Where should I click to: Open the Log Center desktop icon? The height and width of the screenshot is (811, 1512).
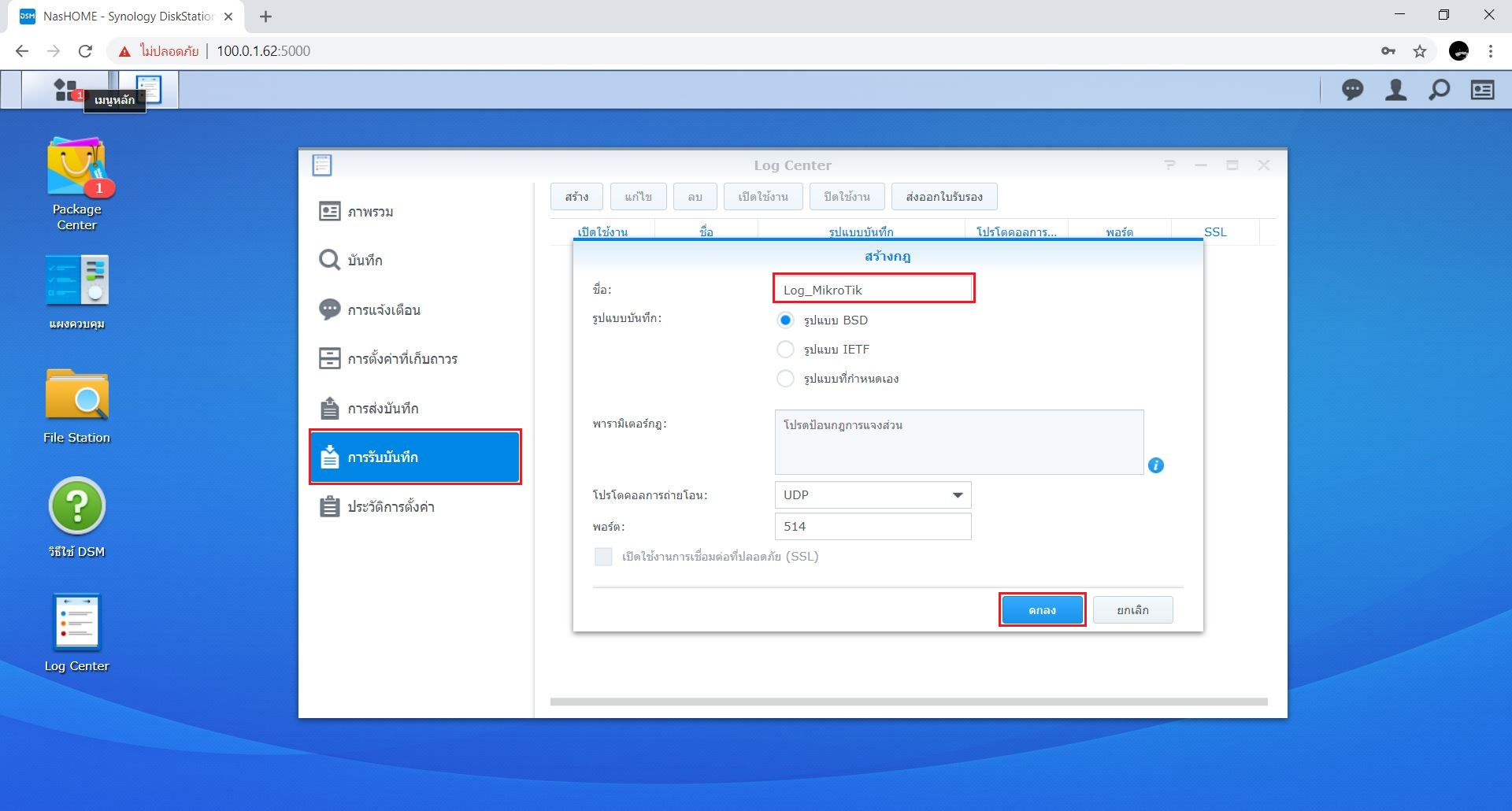click(76, 622)
